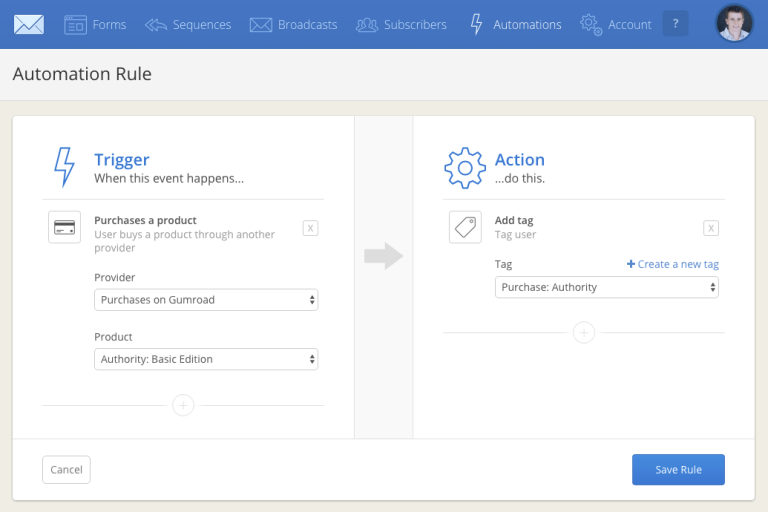Remove the Purchases a product trigger

tap(310, 228)
